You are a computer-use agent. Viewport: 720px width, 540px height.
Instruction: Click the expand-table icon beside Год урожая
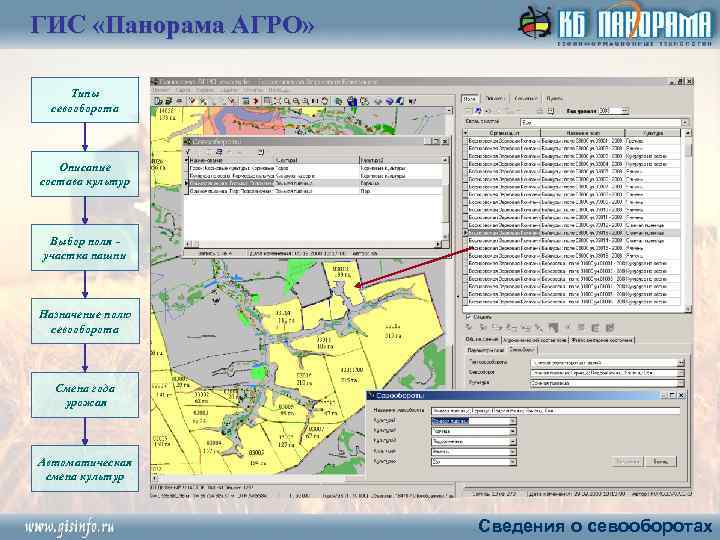[551, 111]
